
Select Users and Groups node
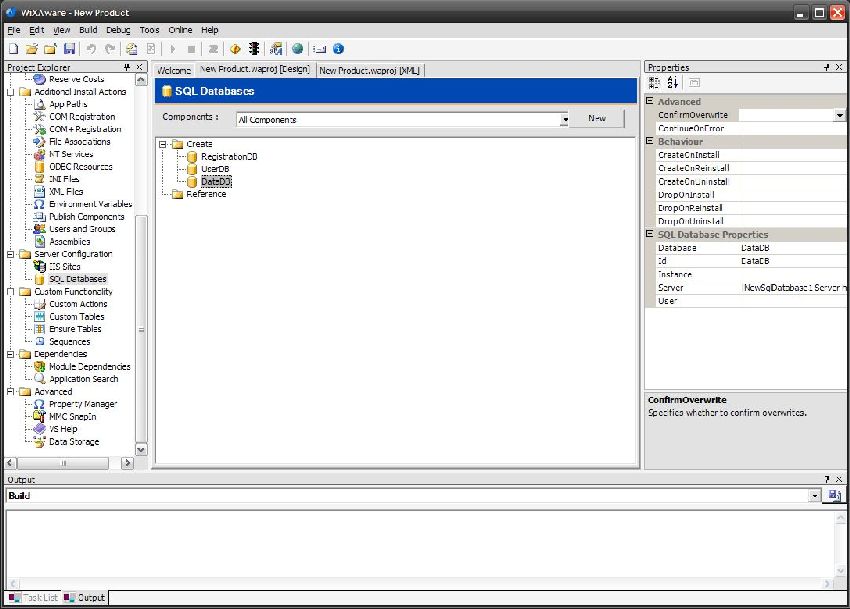(x=82, y=229)
